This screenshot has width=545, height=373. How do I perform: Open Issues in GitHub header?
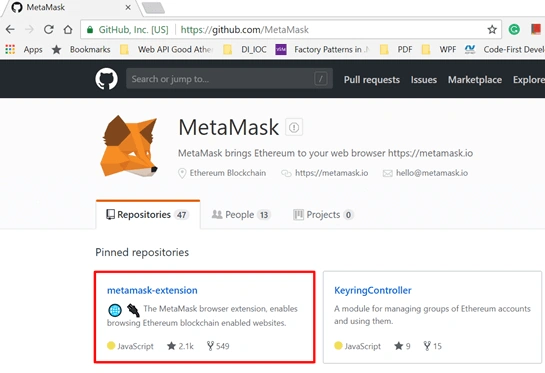coord(423,80)
